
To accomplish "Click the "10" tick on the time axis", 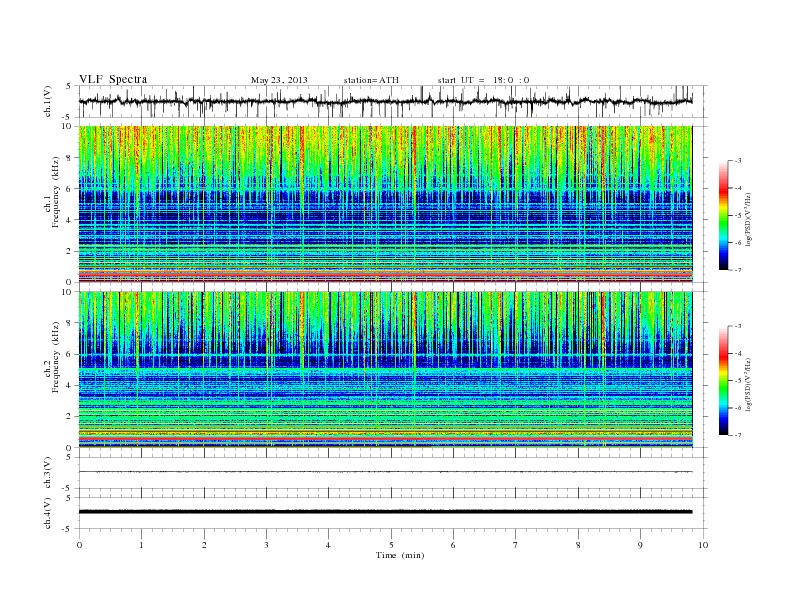I will (703, 545).
